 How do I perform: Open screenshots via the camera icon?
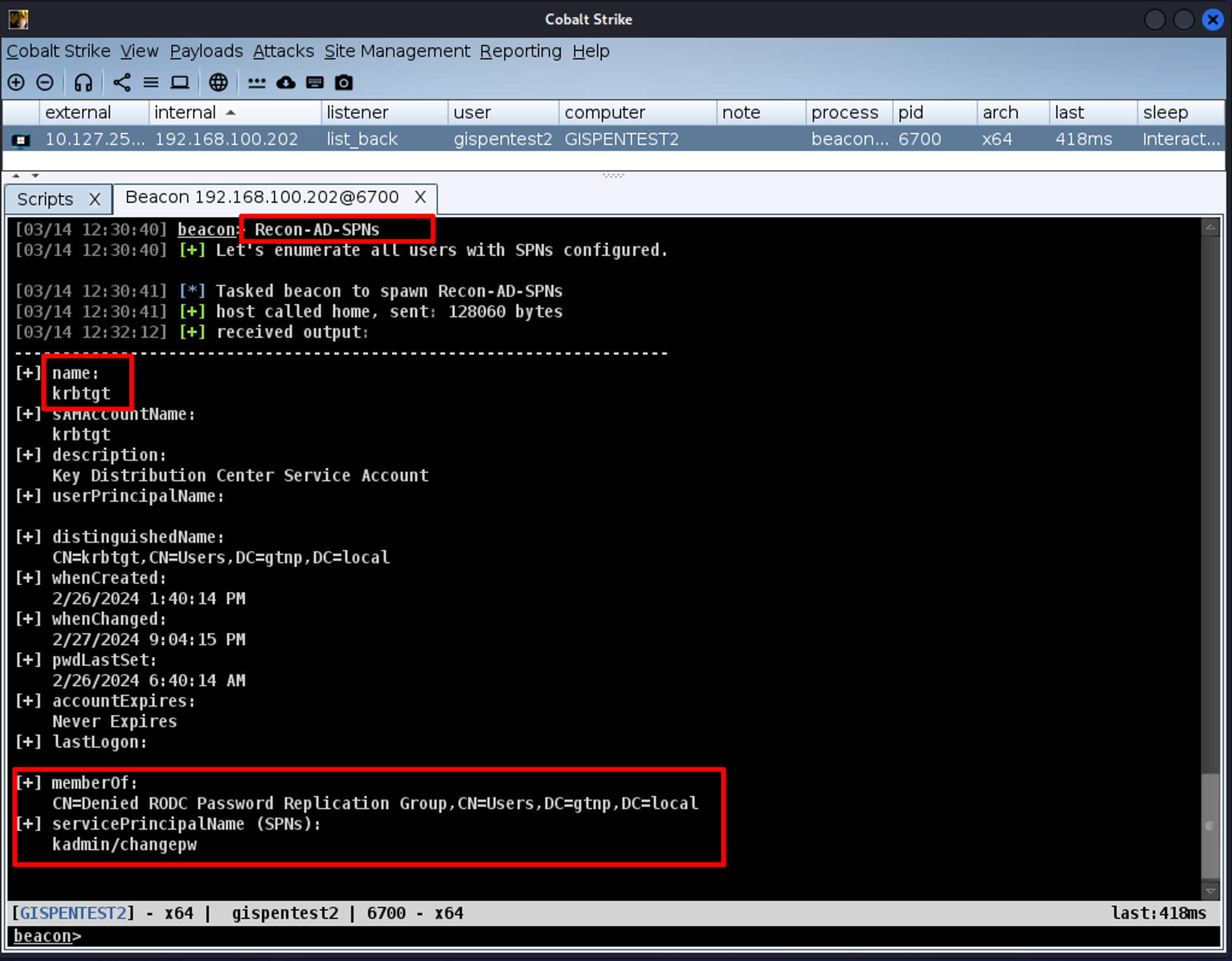point(344,83)
